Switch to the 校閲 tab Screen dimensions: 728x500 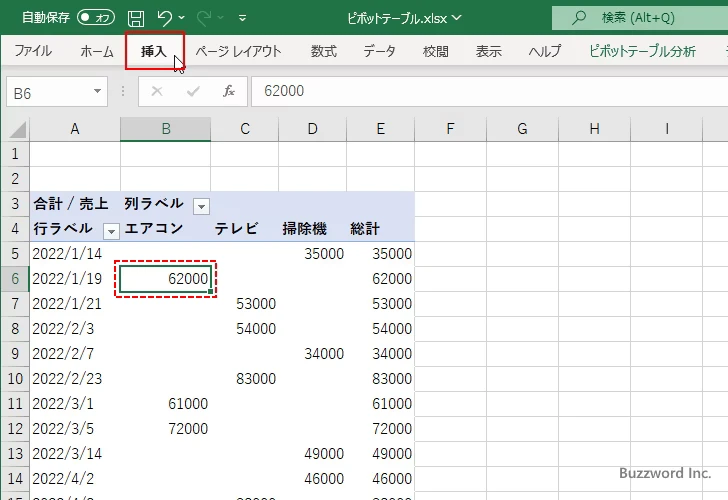[436, 51]
